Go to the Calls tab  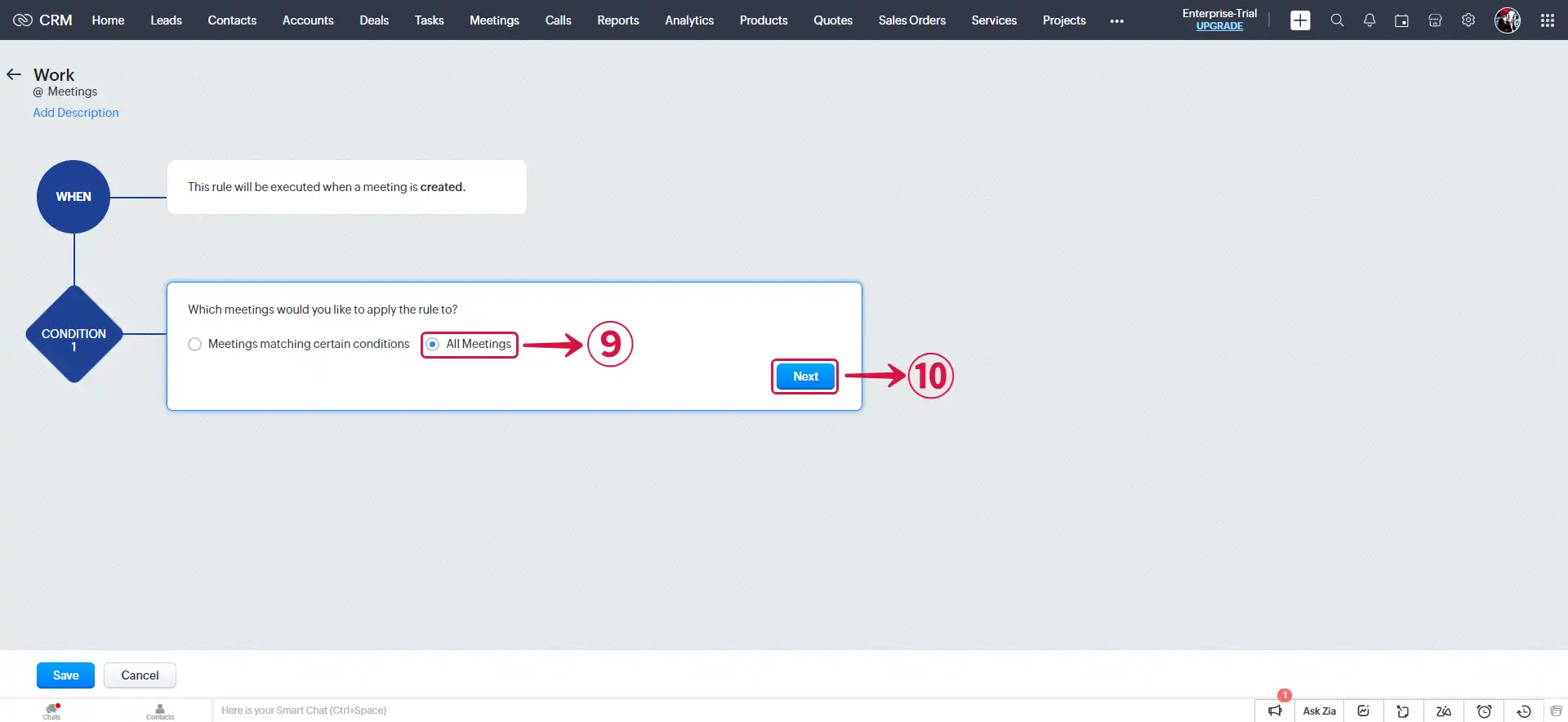coord(558,20)
